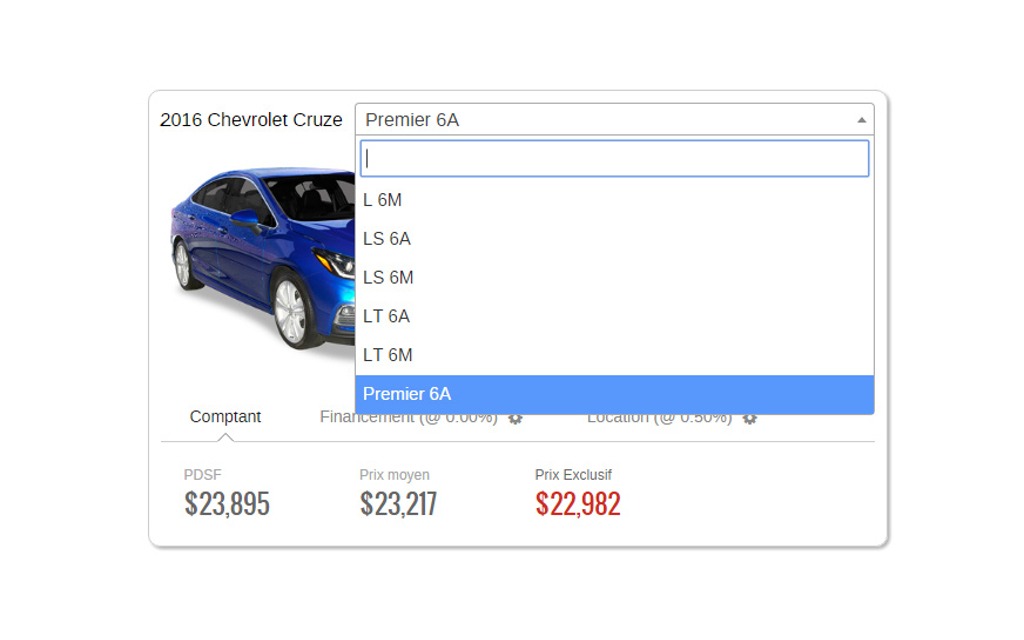Switch to the Location tab
Screen dimensions: 1024x640
point(658,418)
